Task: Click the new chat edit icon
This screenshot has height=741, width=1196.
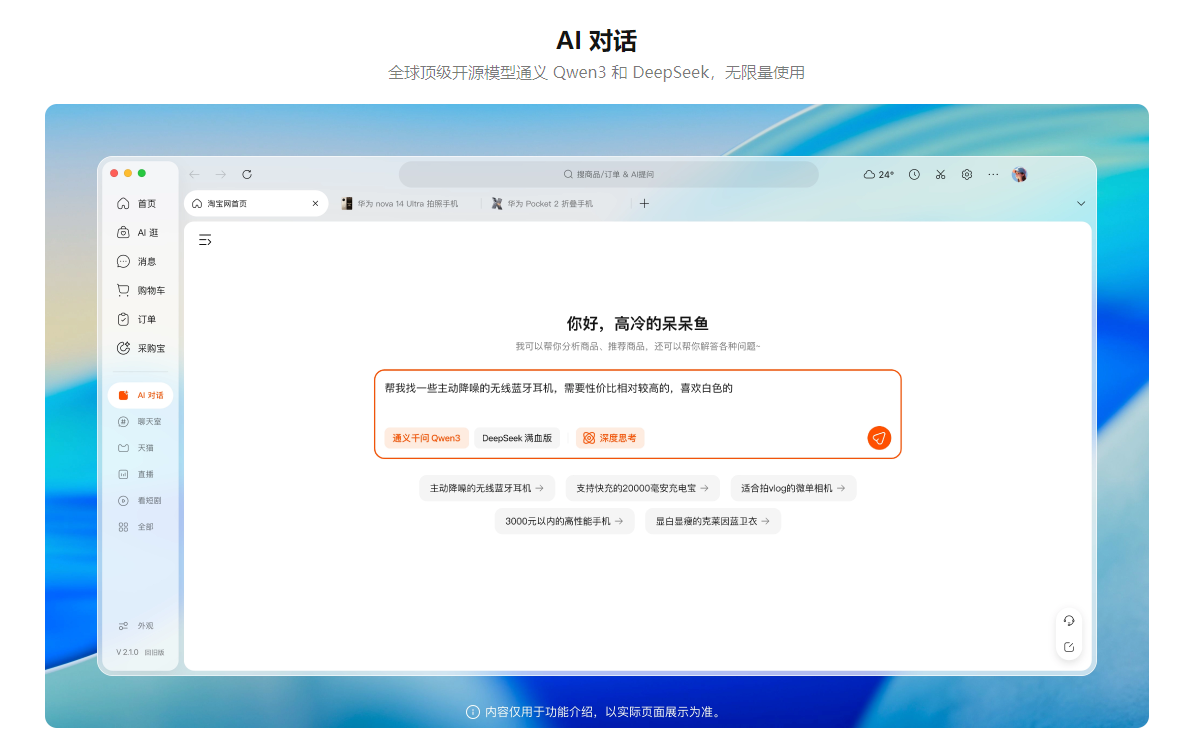Action: [1069, 647]
